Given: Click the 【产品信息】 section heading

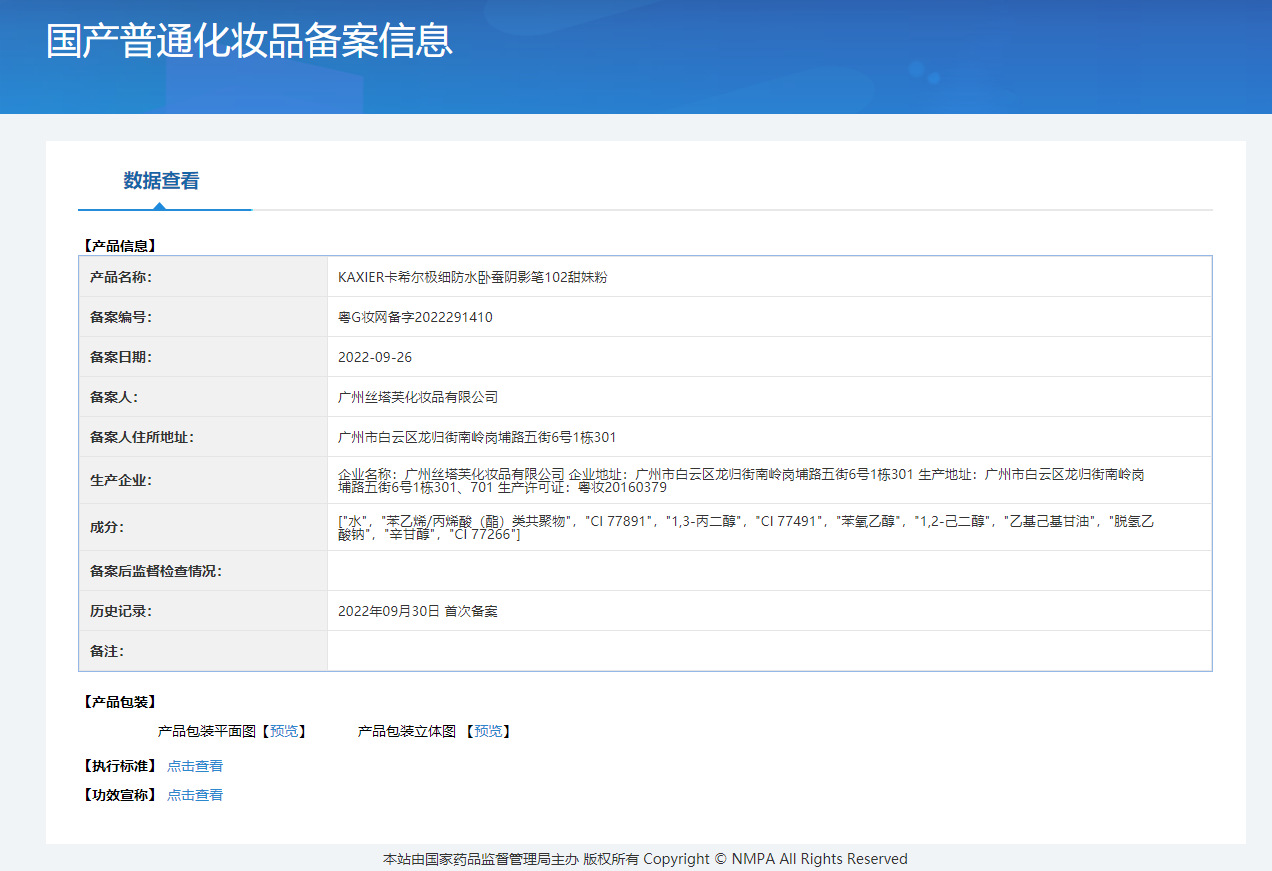Looking at the screenshot, I should click(119, 245).
